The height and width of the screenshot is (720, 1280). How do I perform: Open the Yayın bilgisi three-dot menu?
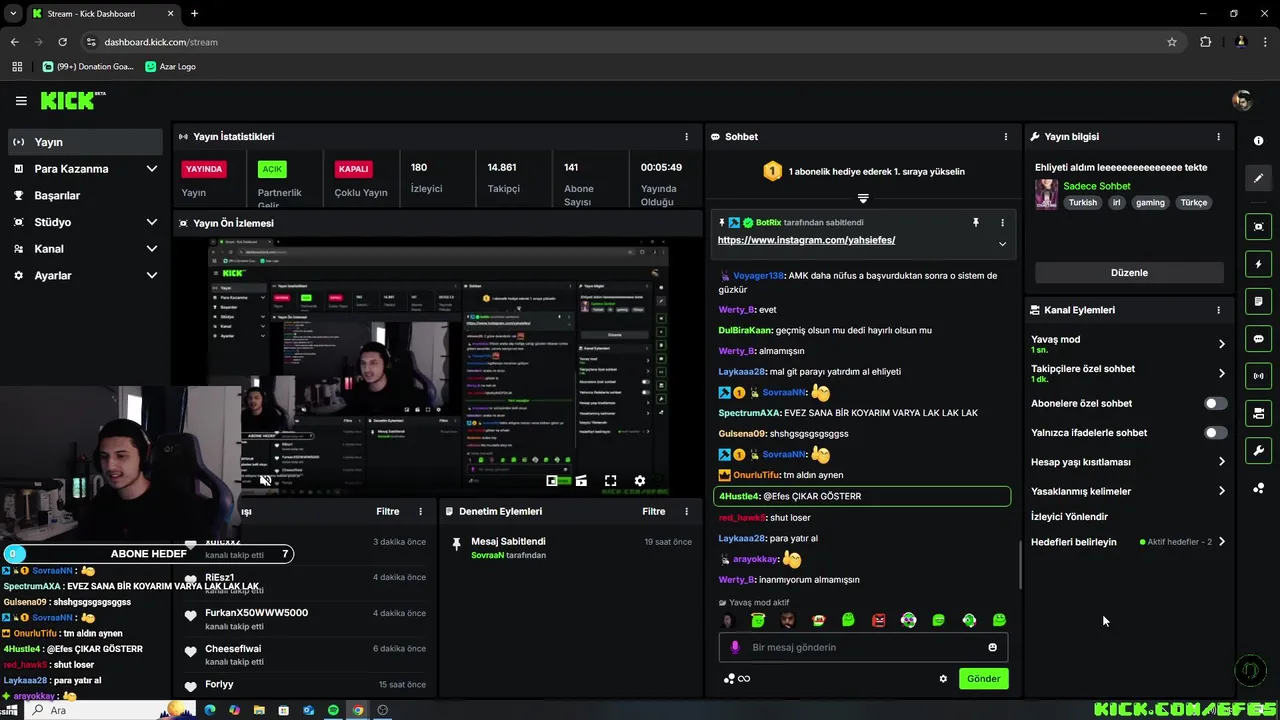pos(1218,137)
